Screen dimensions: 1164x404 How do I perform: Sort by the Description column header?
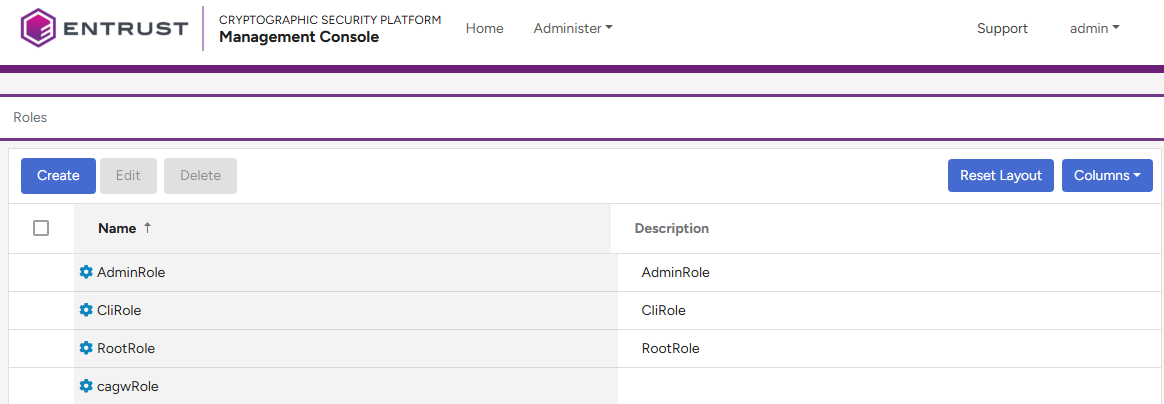click(671, 228)
